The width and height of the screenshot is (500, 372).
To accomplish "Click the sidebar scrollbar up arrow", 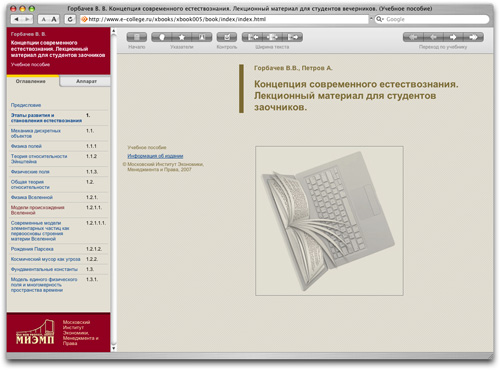I will [x=114, y=31].
